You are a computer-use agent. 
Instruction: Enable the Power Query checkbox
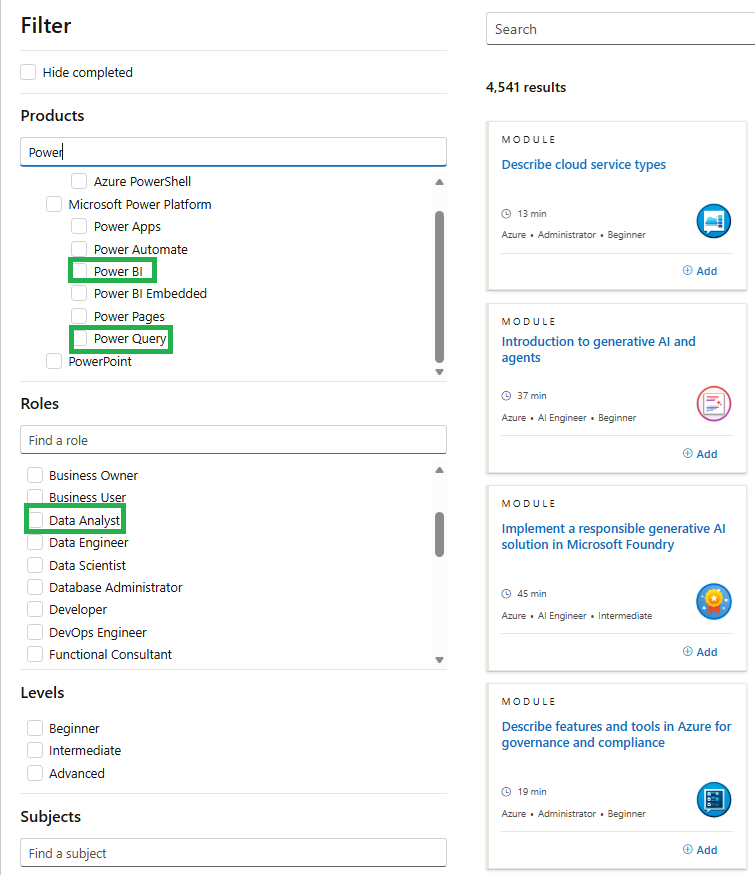pyautogui.click(x=79, y=339)
